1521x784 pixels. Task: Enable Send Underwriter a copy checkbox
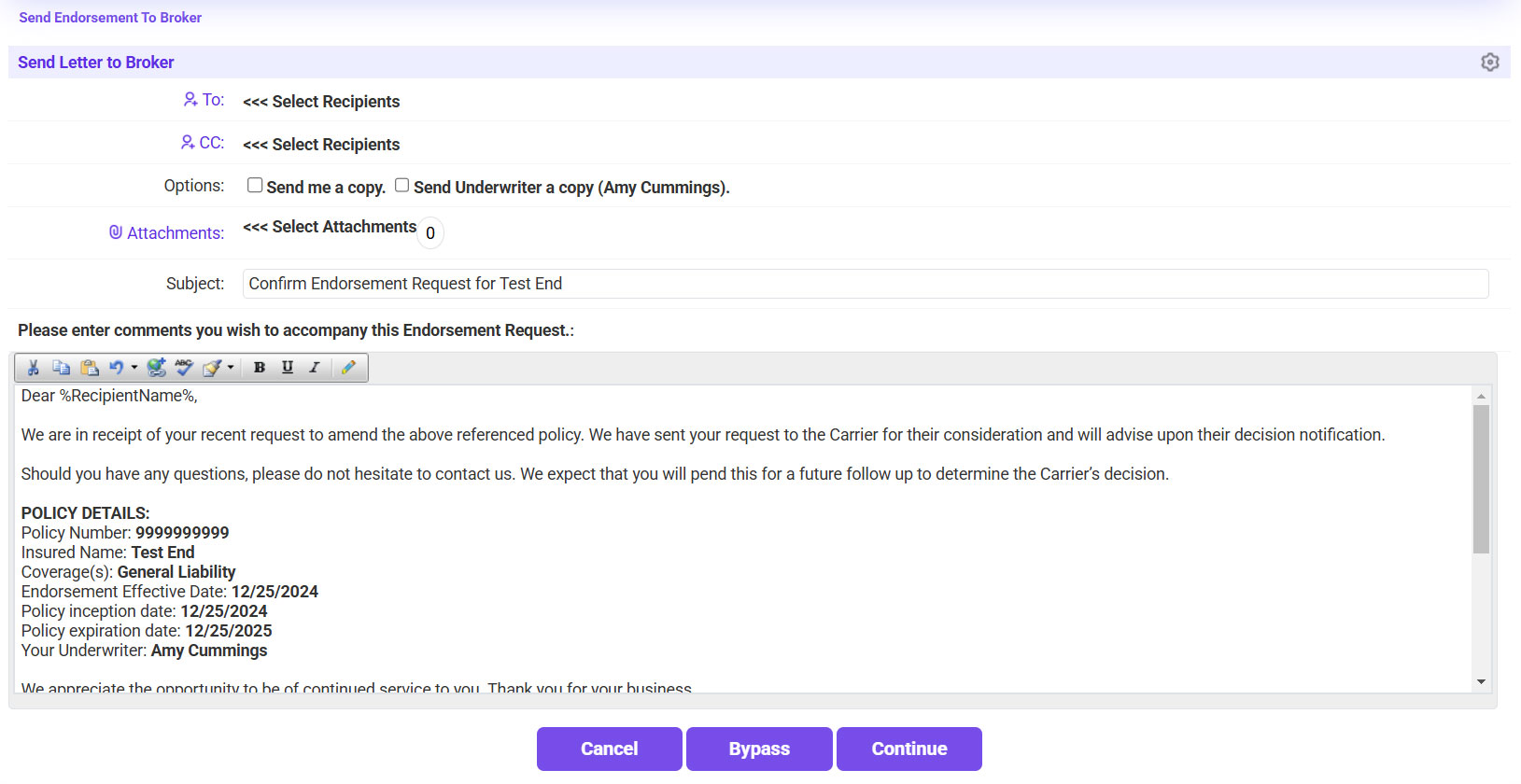[401, 185]
